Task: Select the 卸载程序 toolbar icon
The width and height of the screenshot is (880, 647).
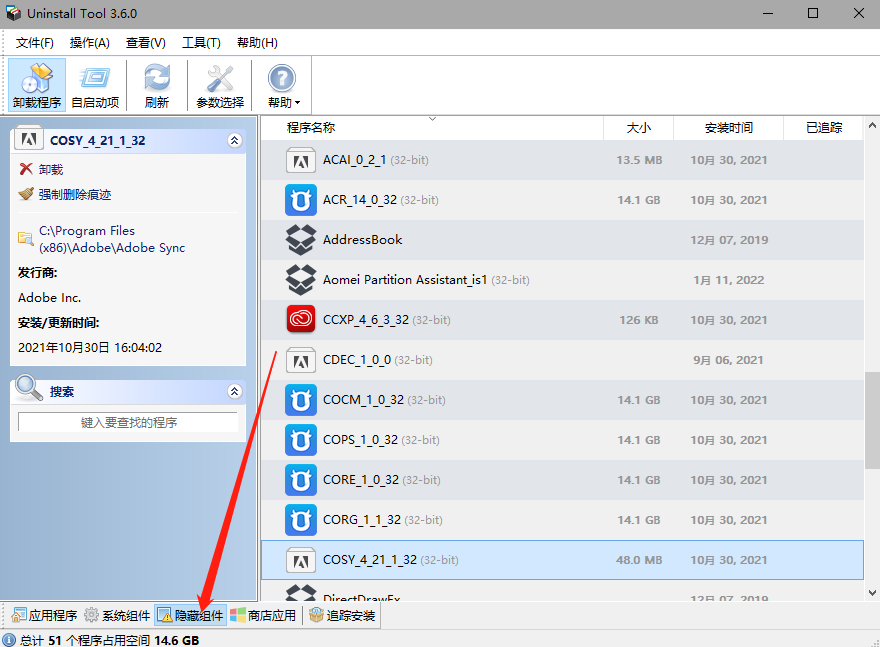Action: pyautogui.click(x=37, y=85)
